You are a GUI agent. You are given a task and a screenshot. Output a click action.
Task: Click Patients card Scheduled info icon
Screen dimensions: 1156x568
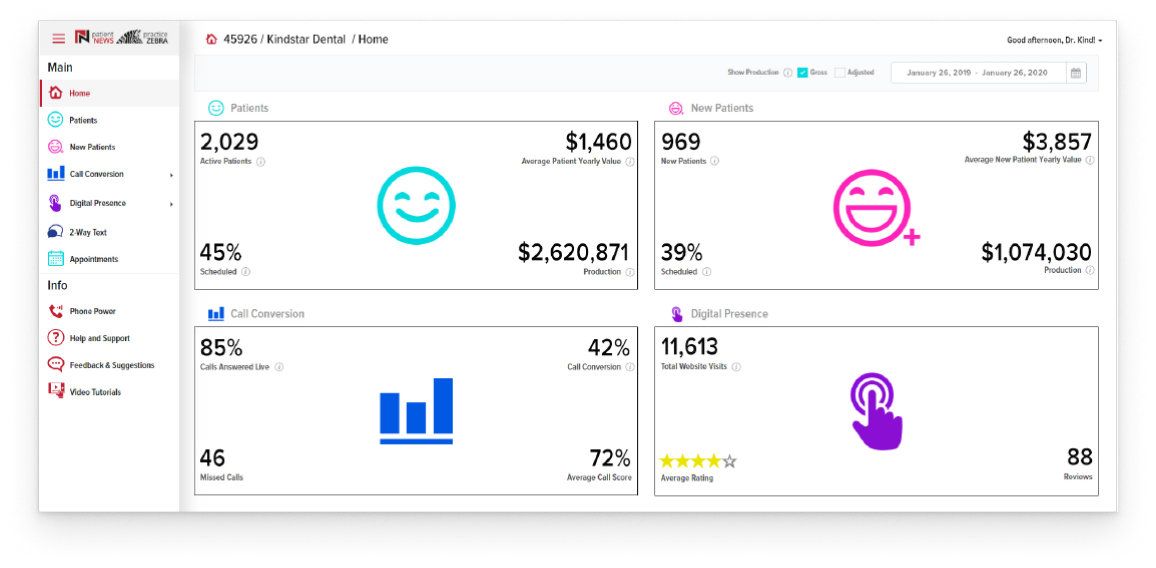pos(246,271)
